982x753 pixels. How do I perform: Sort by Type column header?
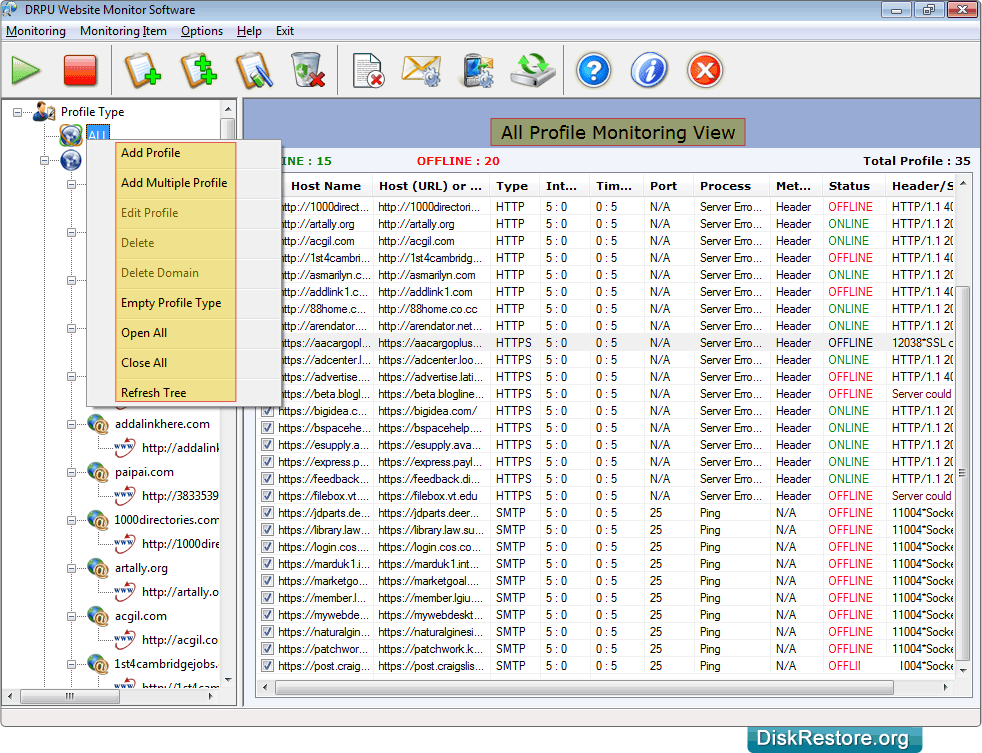(x=515, y=186)
